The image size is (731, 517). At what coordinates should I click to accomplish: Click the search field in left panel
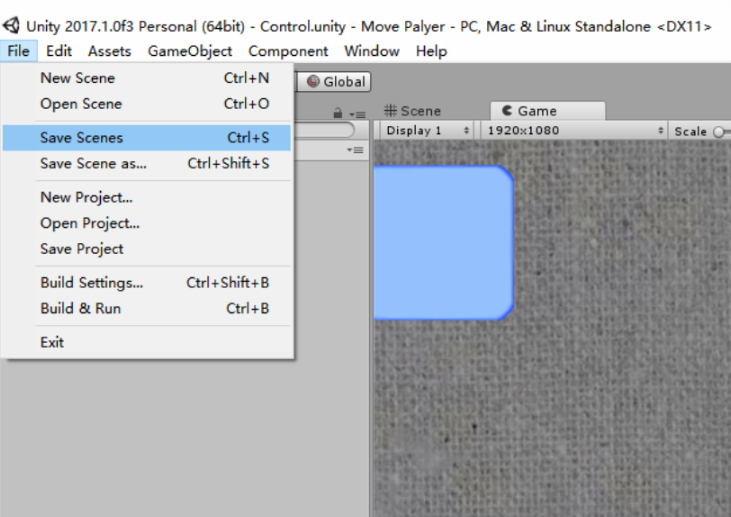[324, 130]
